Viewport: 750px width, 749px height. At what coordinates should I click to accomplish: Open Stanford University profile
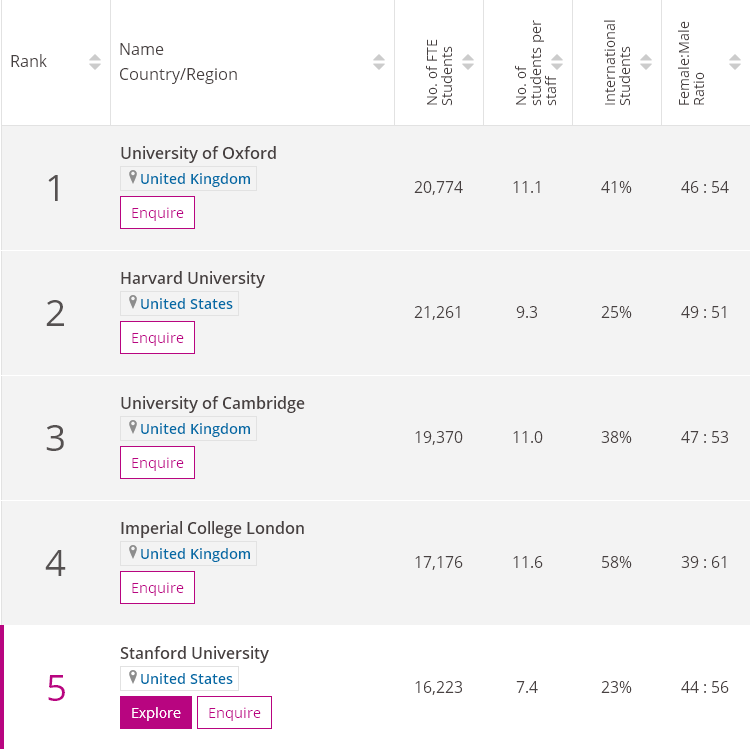pyautogui.click(x=194, y=653)
